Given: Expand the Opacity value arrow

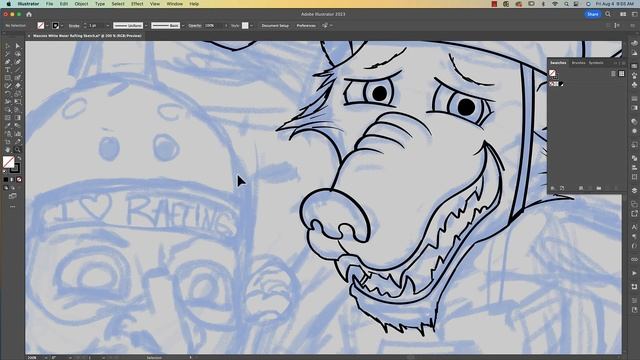Looking at the screenshot, I should [x=226, y=26].
